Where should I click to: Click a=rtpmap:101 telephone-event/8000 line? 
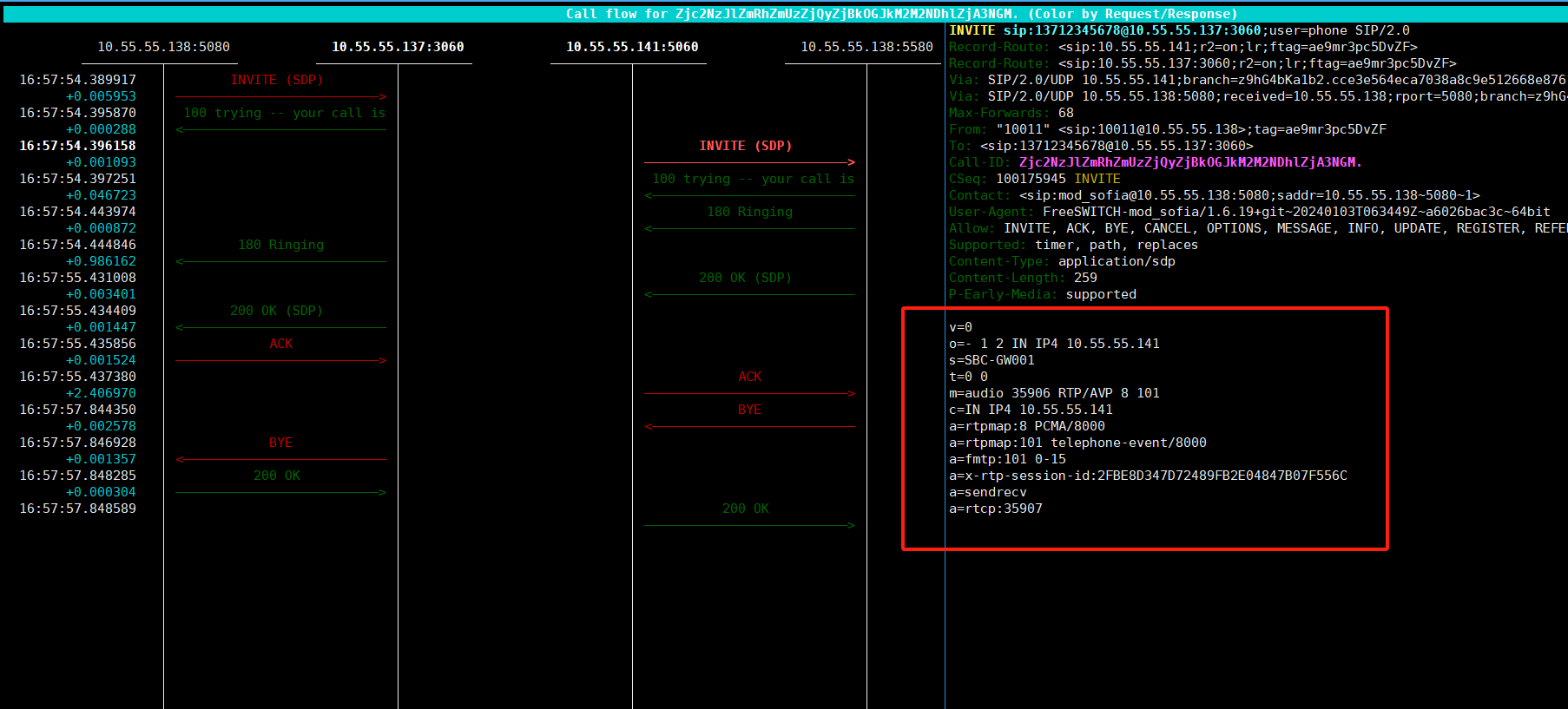1077,443
